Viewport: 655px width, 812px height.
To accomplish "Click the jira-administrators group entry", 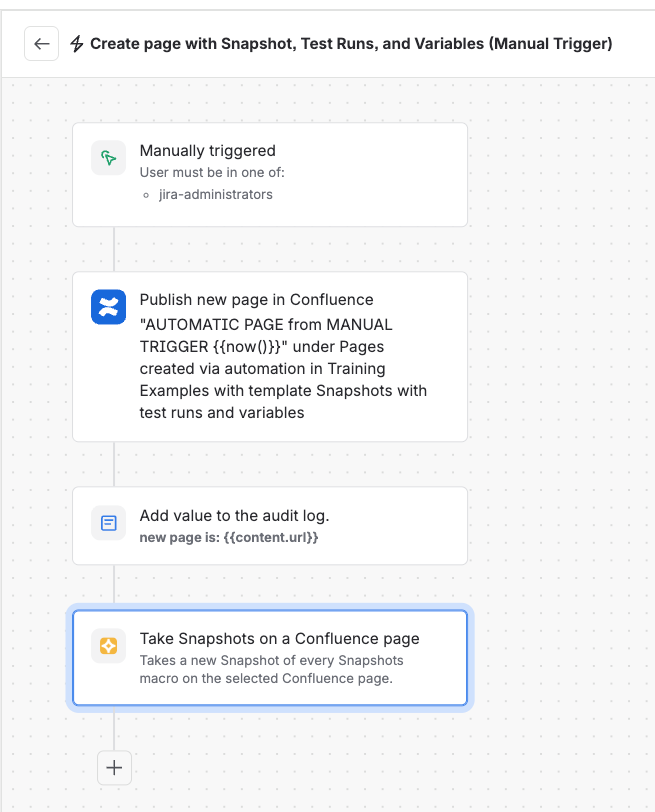I will point(215,195).
